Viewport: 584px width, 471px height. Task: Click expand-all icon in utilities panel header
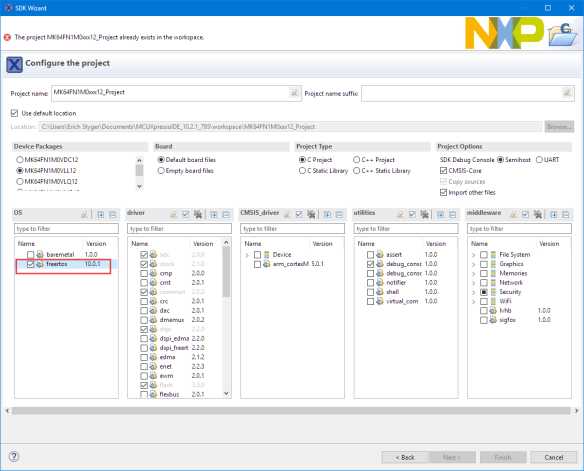[440, 214]
